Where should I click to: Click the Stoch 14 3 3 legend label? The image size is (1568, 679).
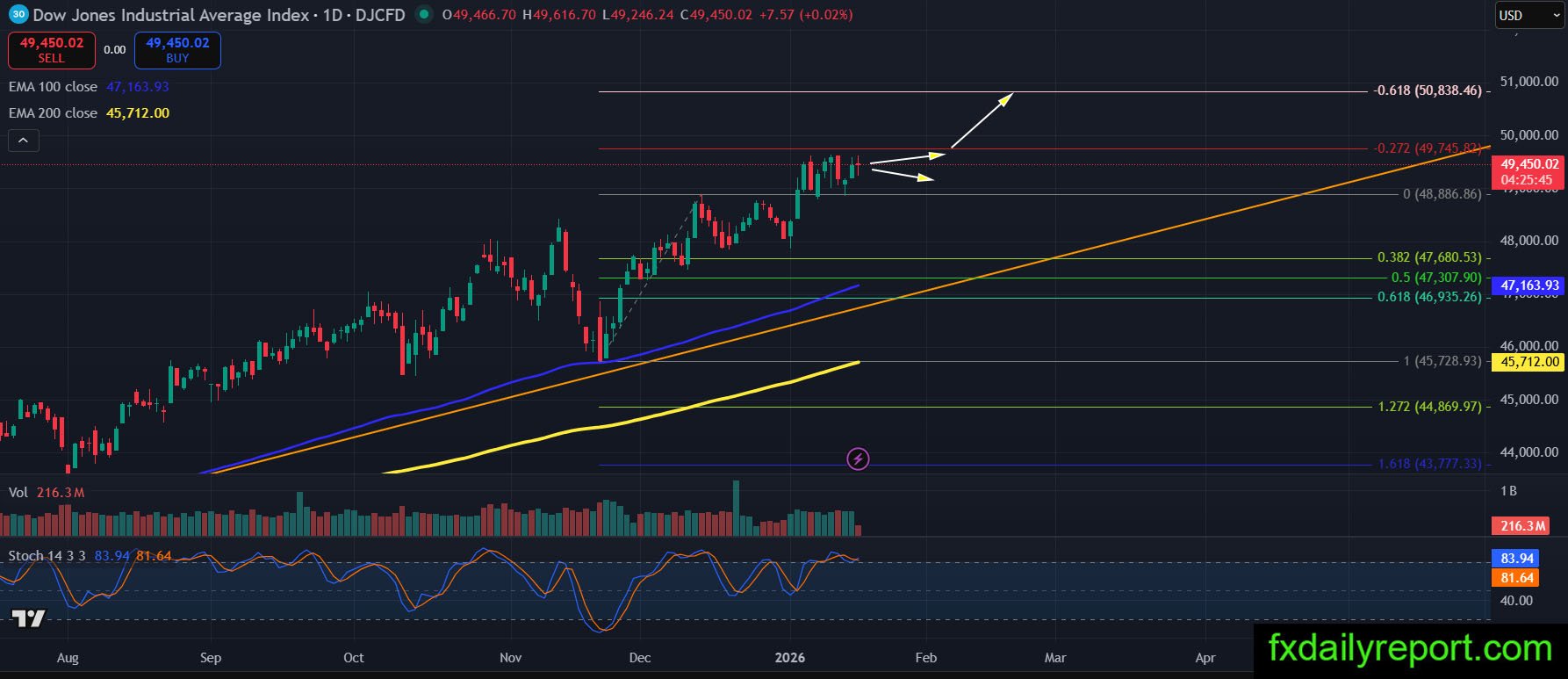point(47,556)
